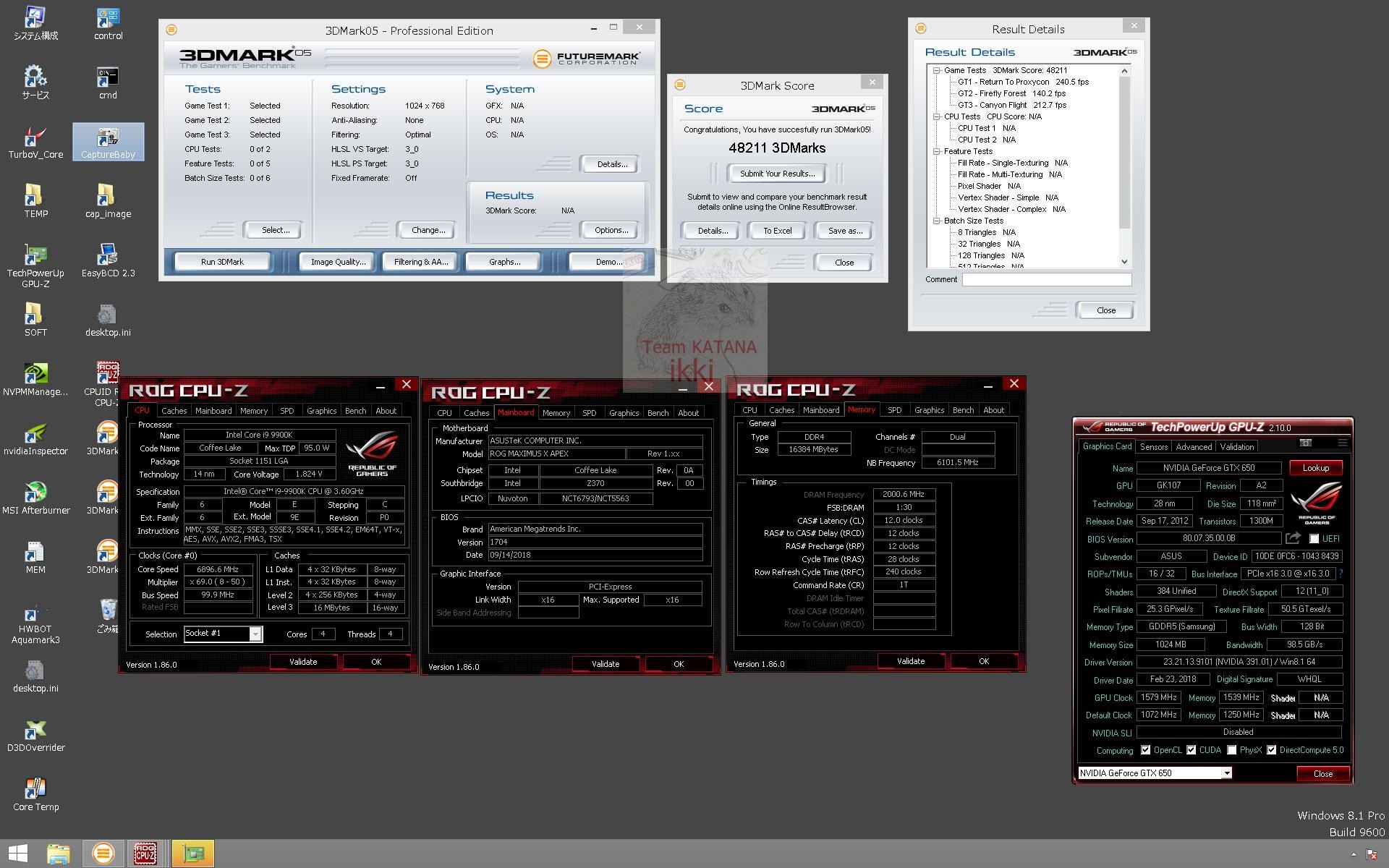Click Run 3DMark button

coord(222,262)
